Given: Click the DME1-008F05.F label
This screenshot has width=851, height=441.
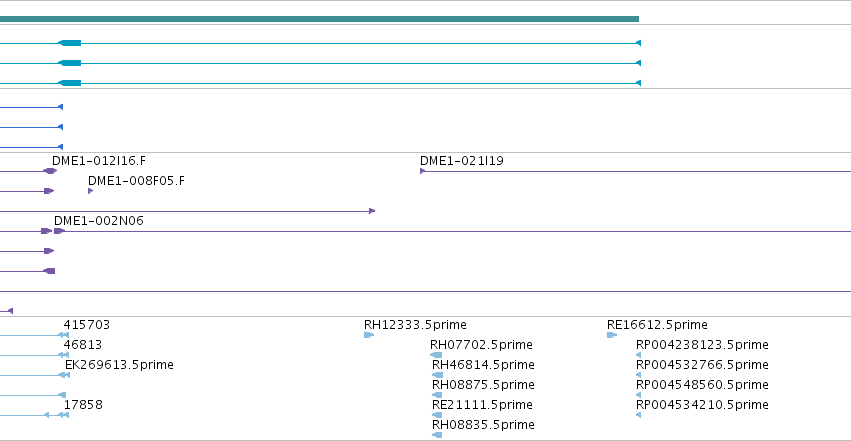Looking at the screenshot, I should coord(136,181).
